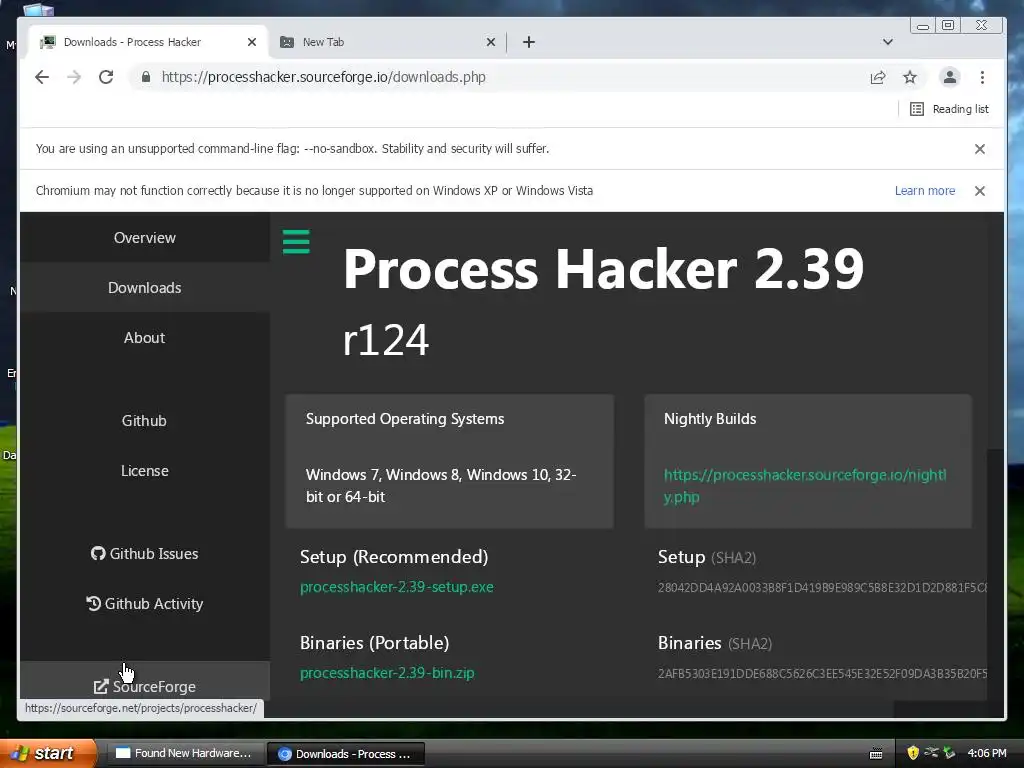Click the on-screen keyboard tray icon

876,754
